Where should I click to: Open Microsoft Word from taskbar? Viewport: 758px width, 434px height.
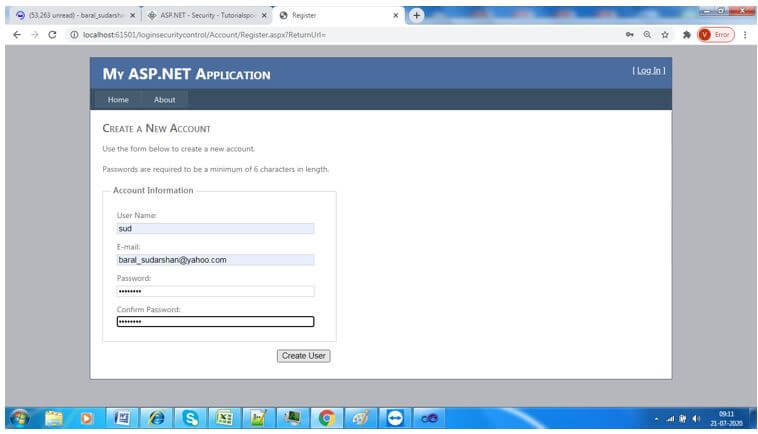122,418
